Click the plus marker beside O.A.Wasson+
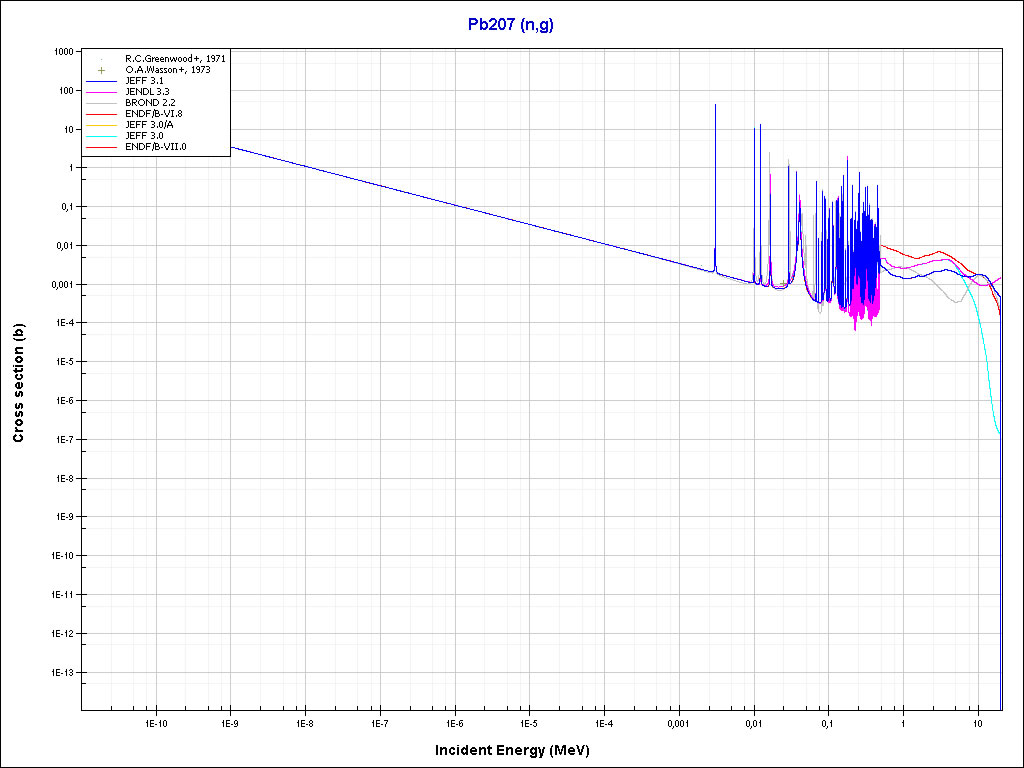 point(102,70)
